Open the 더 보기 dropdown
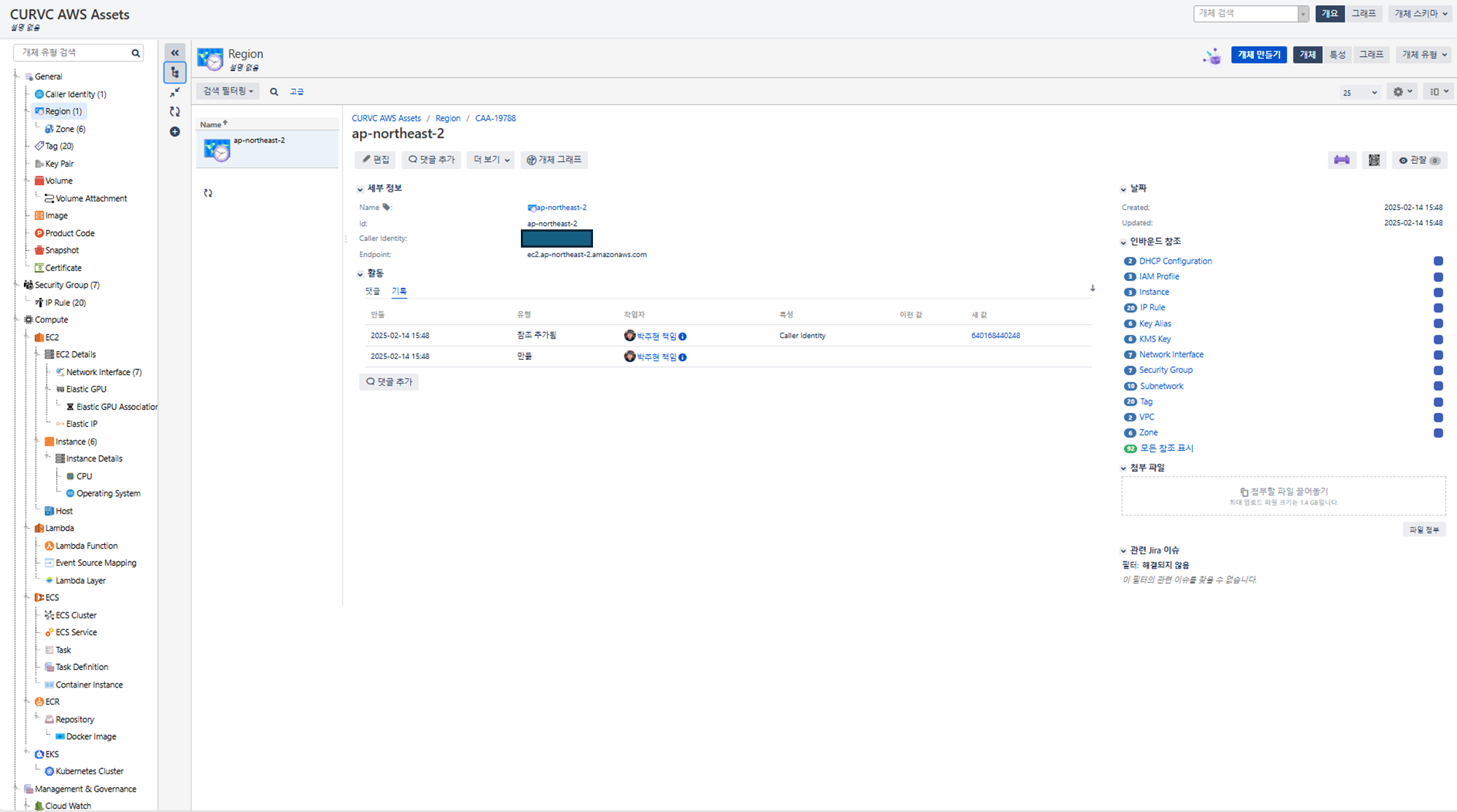1457x812 pixels. [x=491, y=159]
